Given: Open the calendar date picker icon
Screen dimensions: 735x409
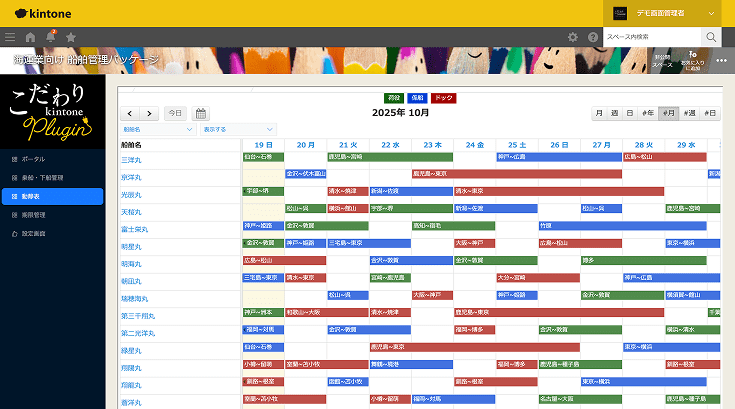Looking at the screenshot, I should [200, 113].
